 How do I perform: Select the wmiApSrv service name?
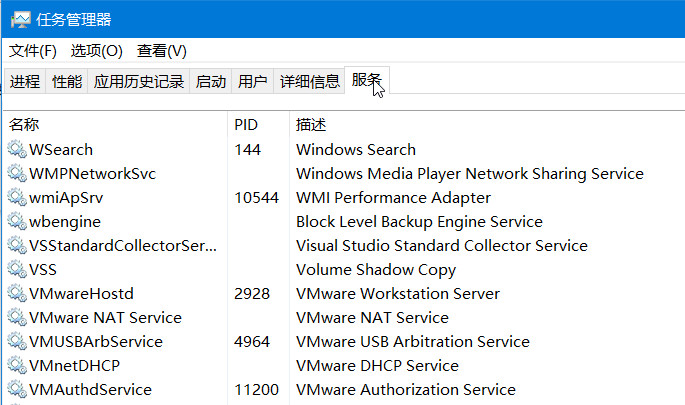click(66, 198)
